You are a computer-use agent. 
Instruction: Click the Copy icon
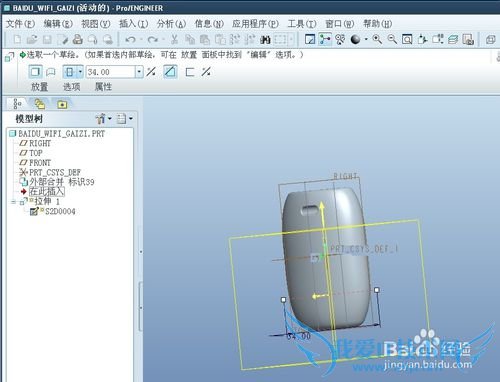point(190,40)
